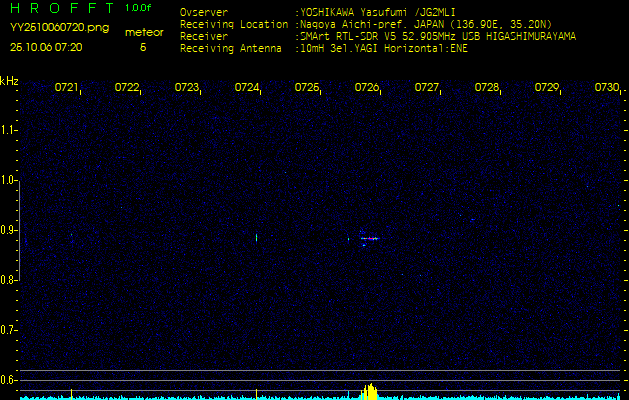The width and height of the screenshot is (629, 400).
Task: Click the 0722 time axis label
Action: [x=126, y=87]
